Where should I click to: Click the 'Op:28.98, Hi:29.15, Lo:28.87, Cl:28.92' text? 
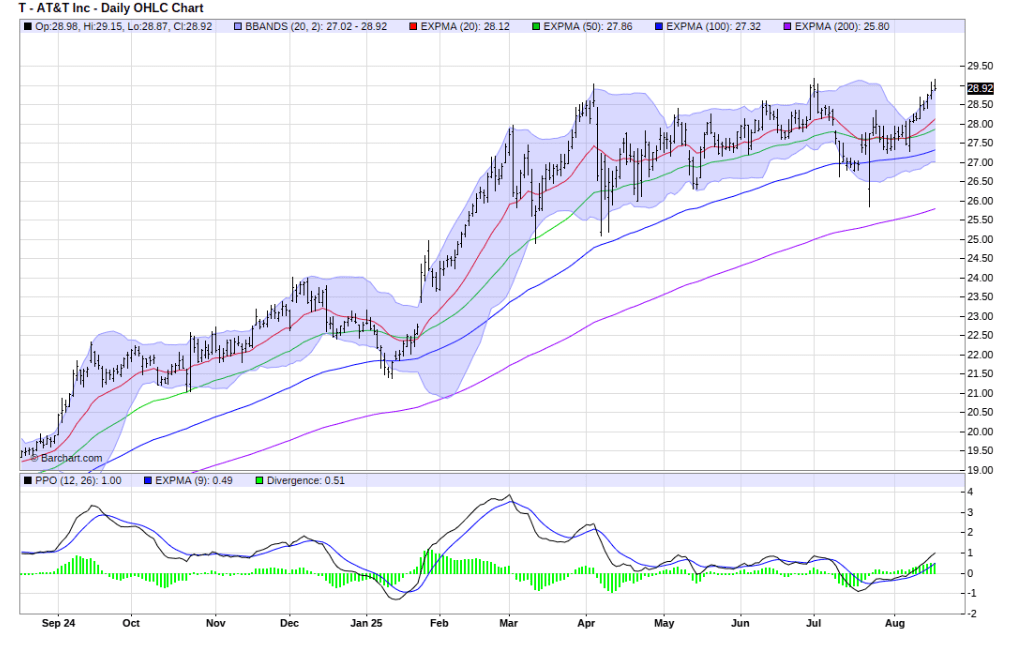pyautogui.click(x=123, y=27)
